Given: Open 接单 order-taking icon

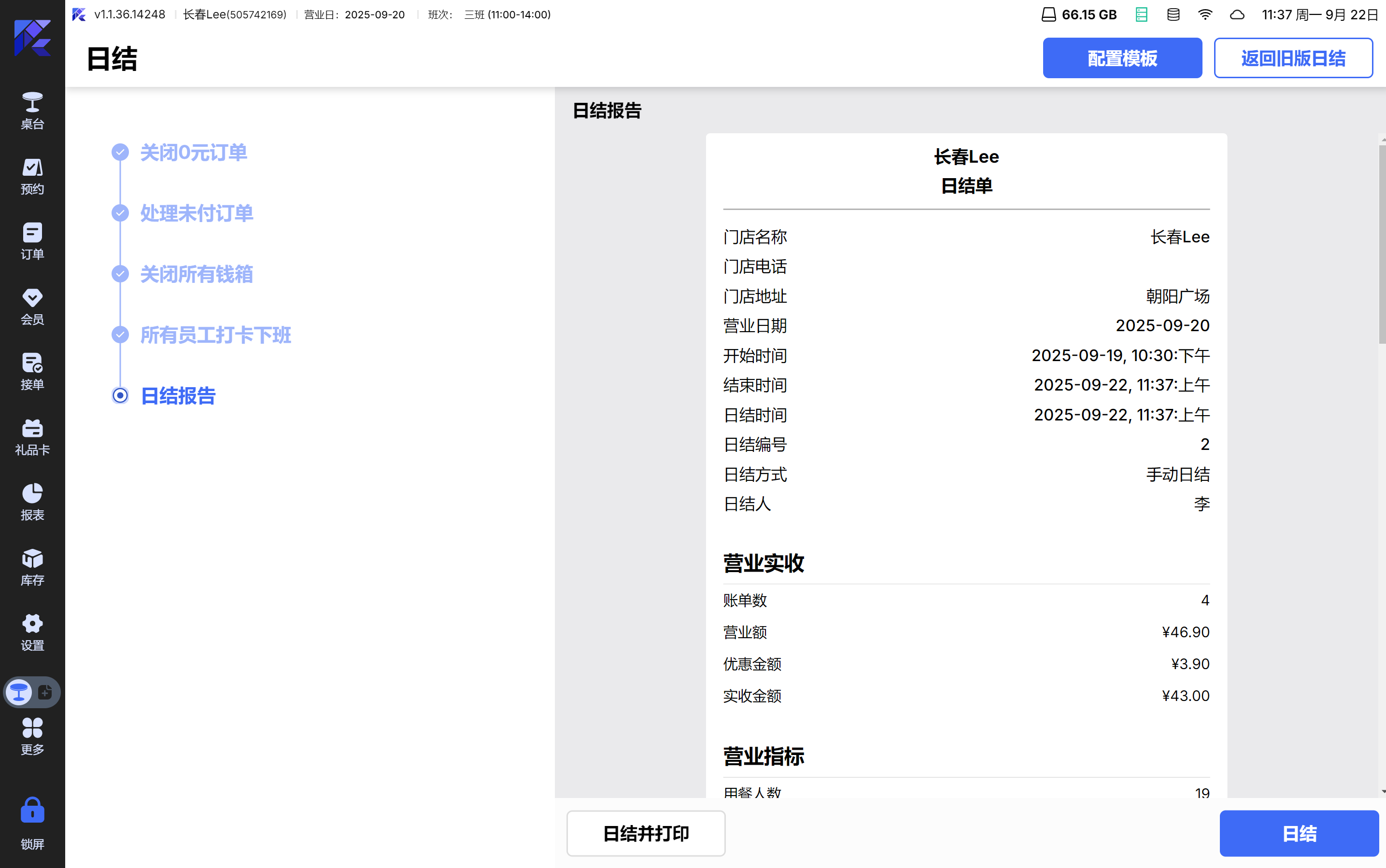Looking at the screenshot, I should coord(32,371).
